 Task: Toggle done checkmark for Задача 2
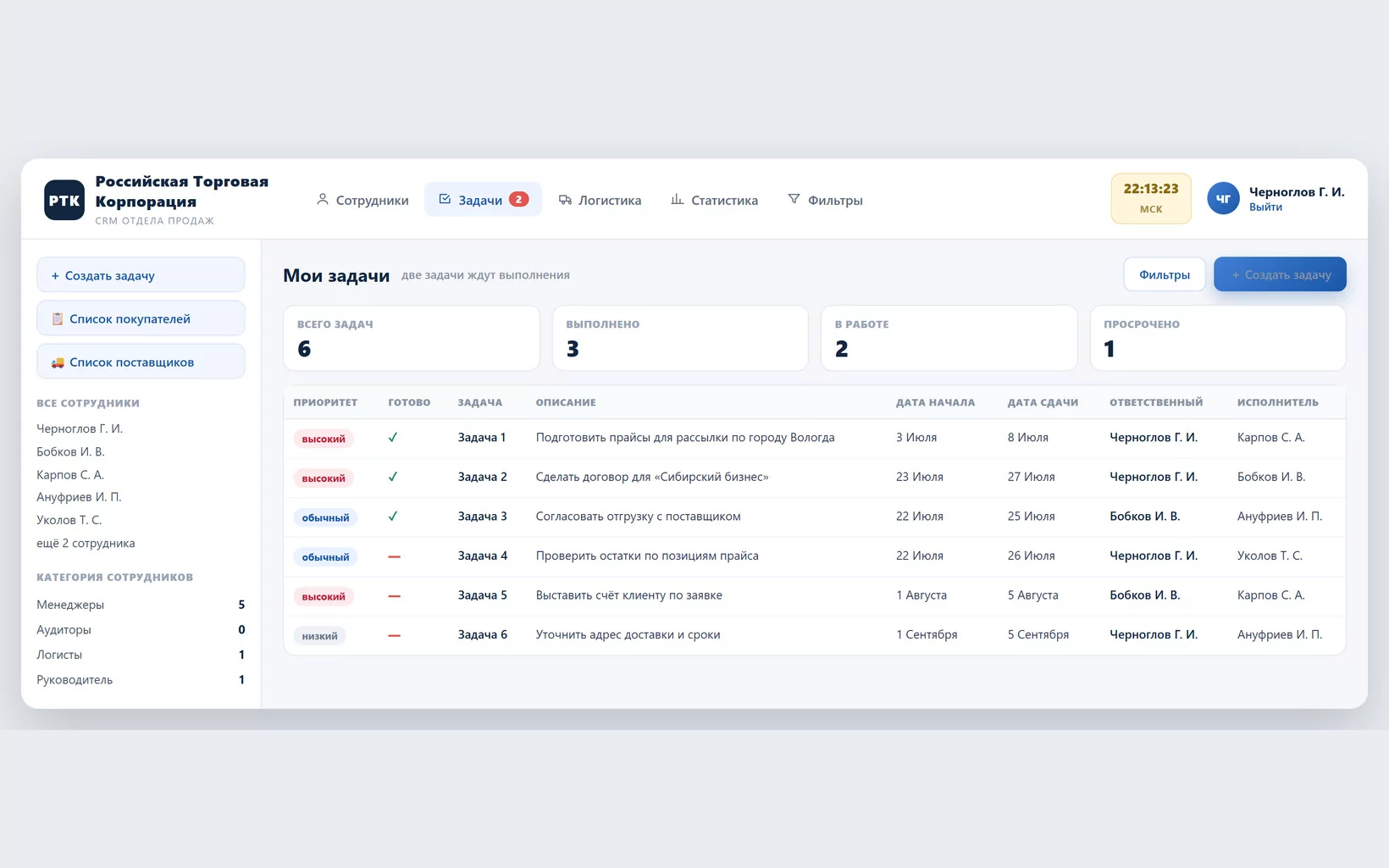click(393, 477)
